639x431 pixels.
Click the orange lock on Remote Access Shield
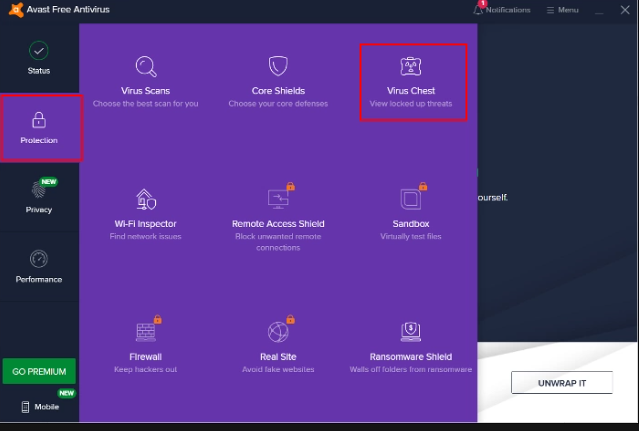[x=291, y=186]
